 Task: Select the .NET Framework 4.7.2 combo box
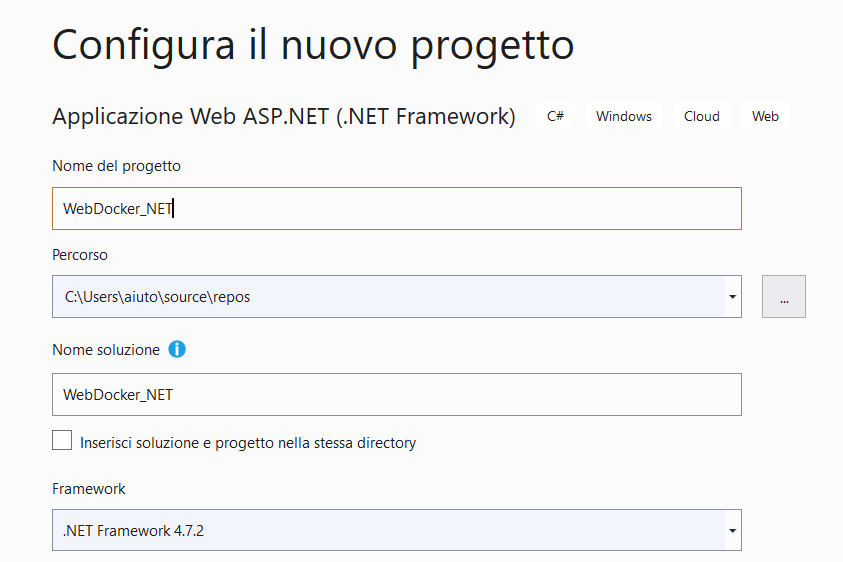397,530
